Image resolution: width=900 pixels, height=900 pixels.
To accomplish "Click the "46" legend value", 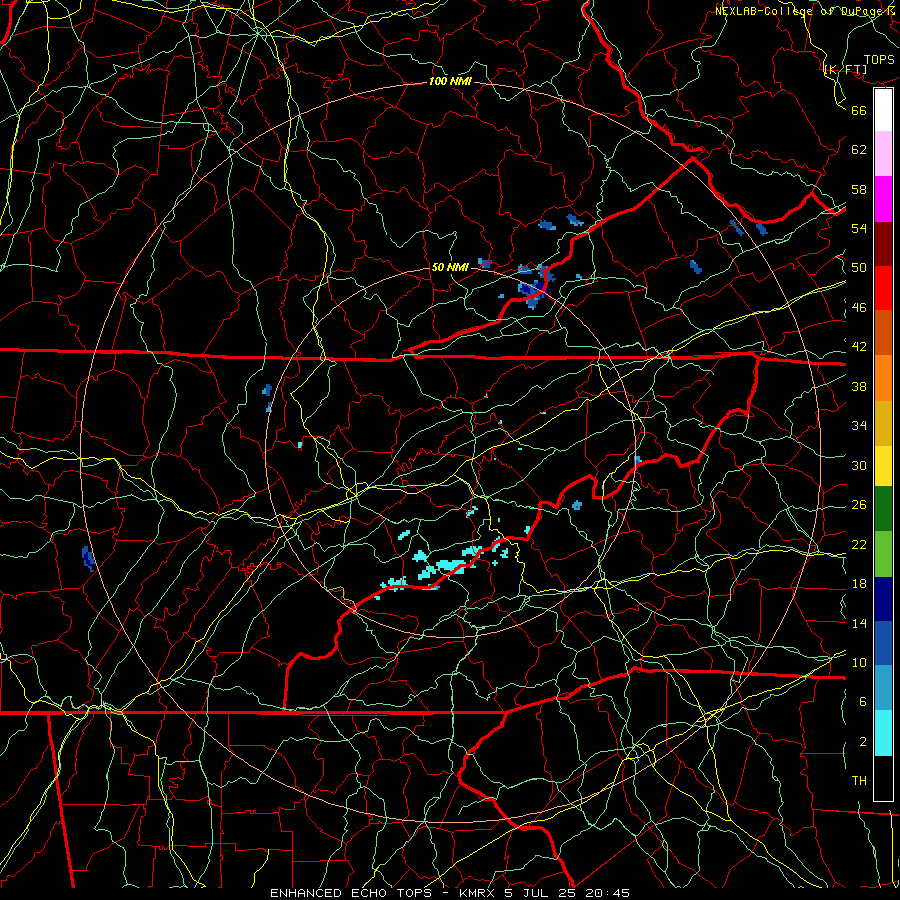I will click(859, 308).
